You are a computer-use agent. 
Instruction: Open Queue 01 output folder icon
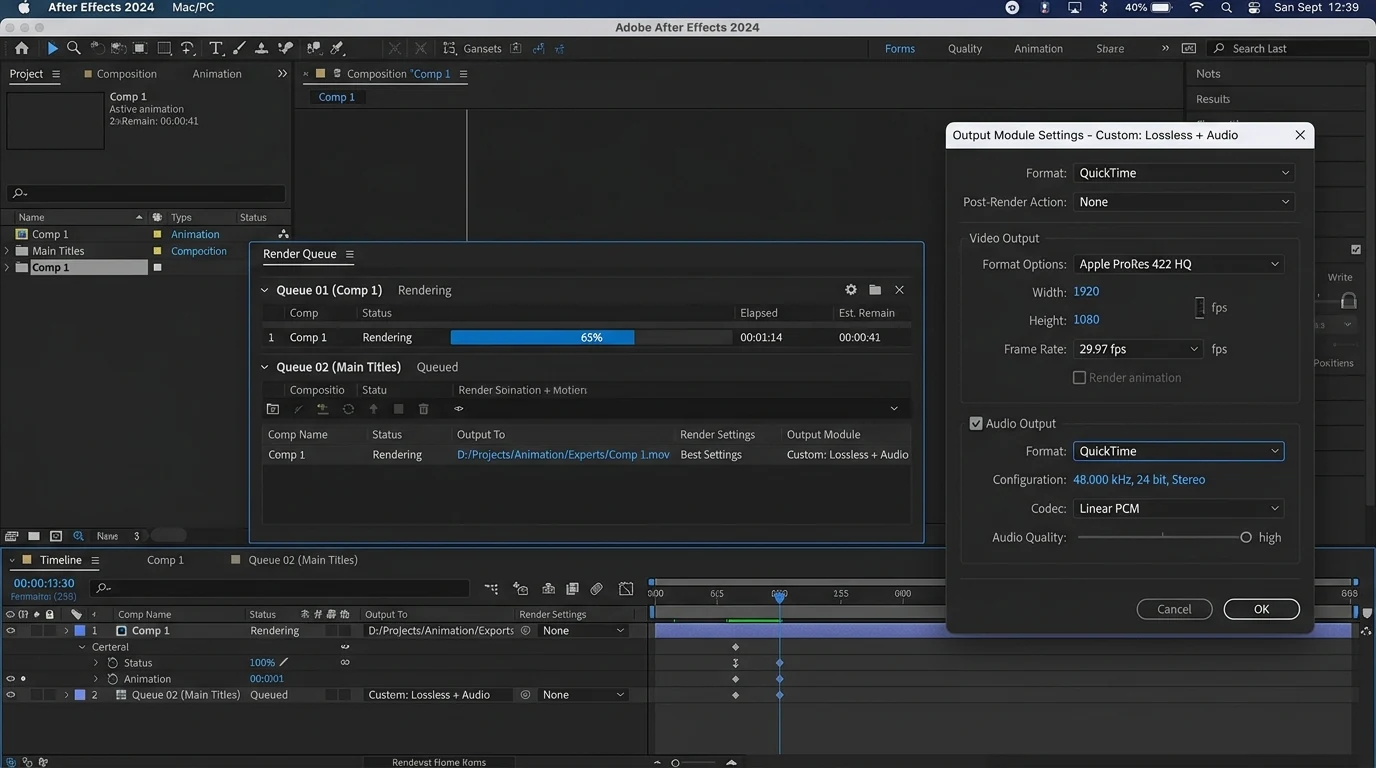pyautogui.click(x=875, y=290)
